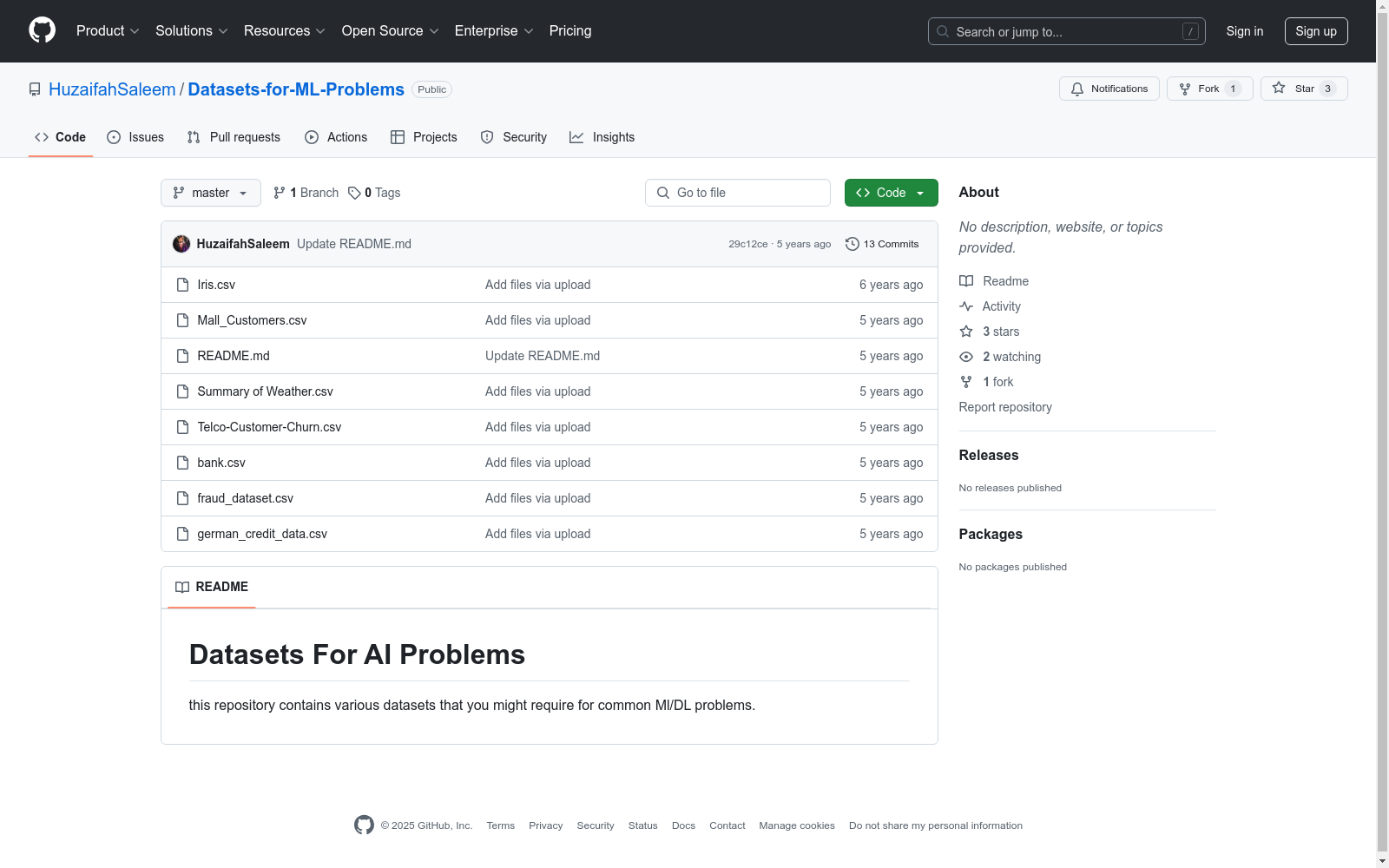Viewport: 1389px width, 868px height.
Task: Click the page vertical scrollbar
Action: click(x=1382, y=434)
